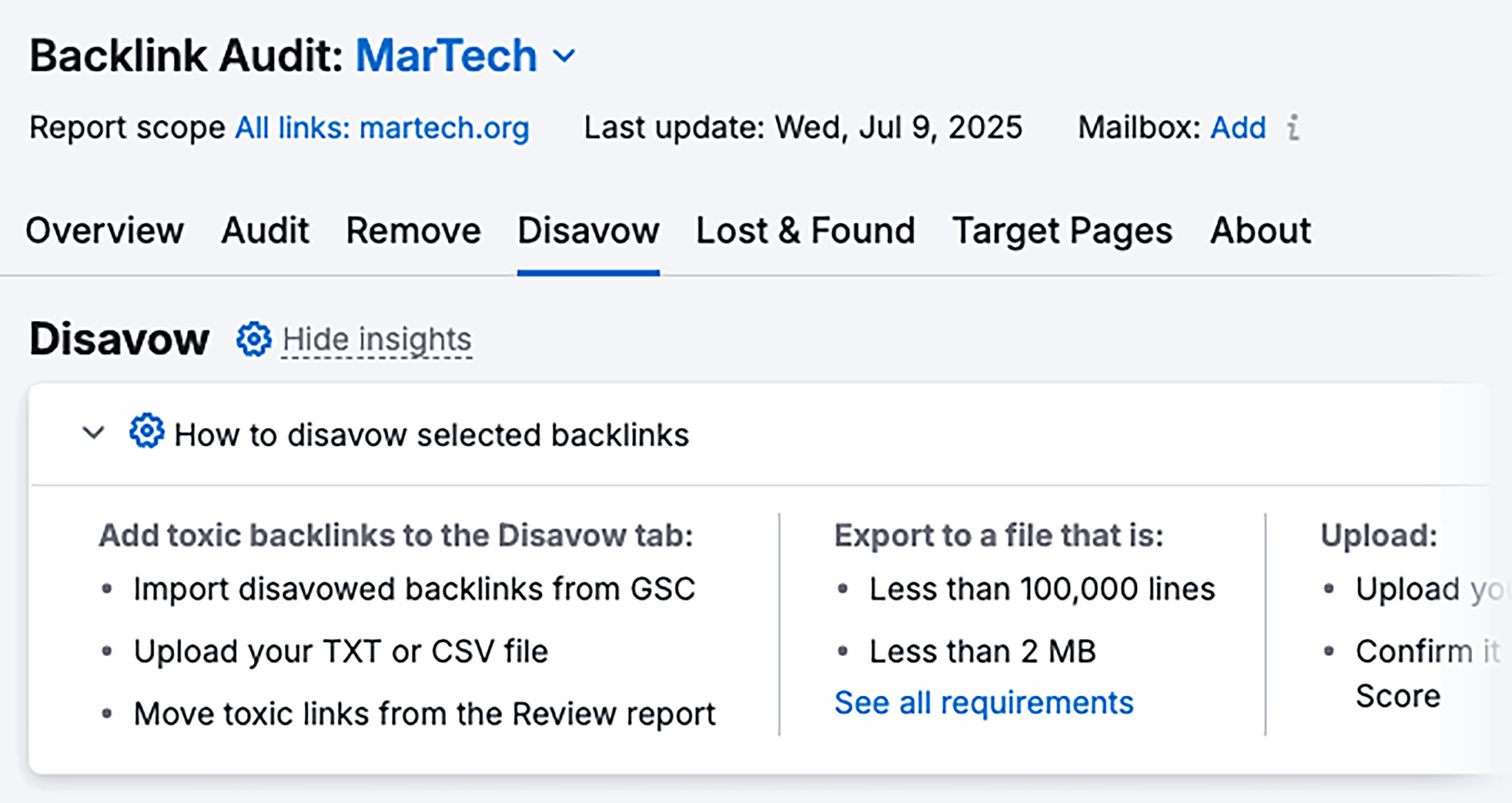Switch to the Lost & Found tab
The image size is (1512, 803).
coord(805,230)
